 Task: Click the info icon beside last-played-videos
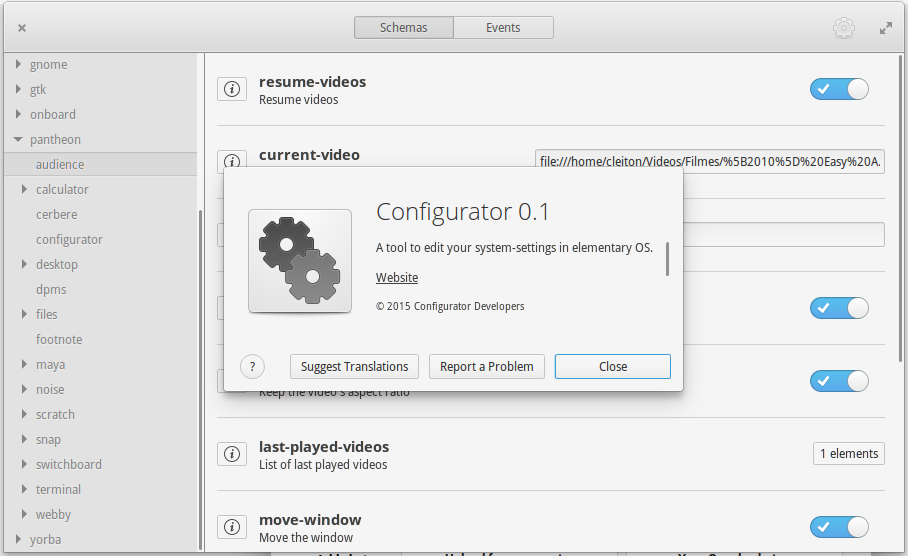pos(232,454)
